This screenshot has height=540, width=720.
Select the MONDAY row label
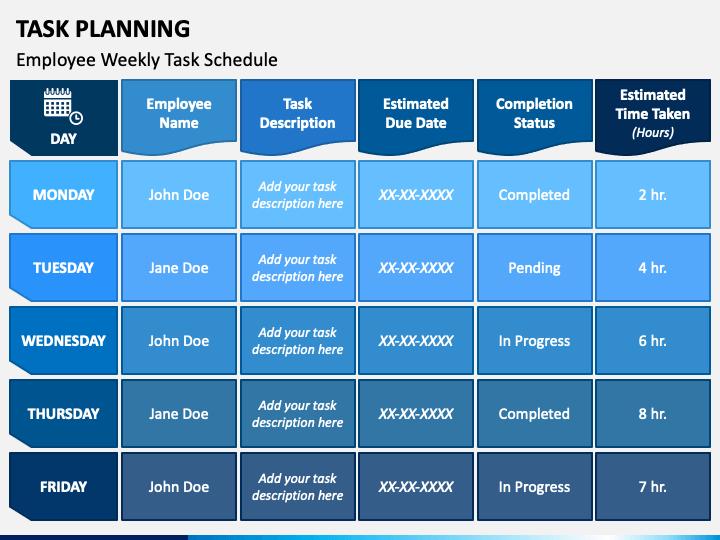click(x=63, y=194)
